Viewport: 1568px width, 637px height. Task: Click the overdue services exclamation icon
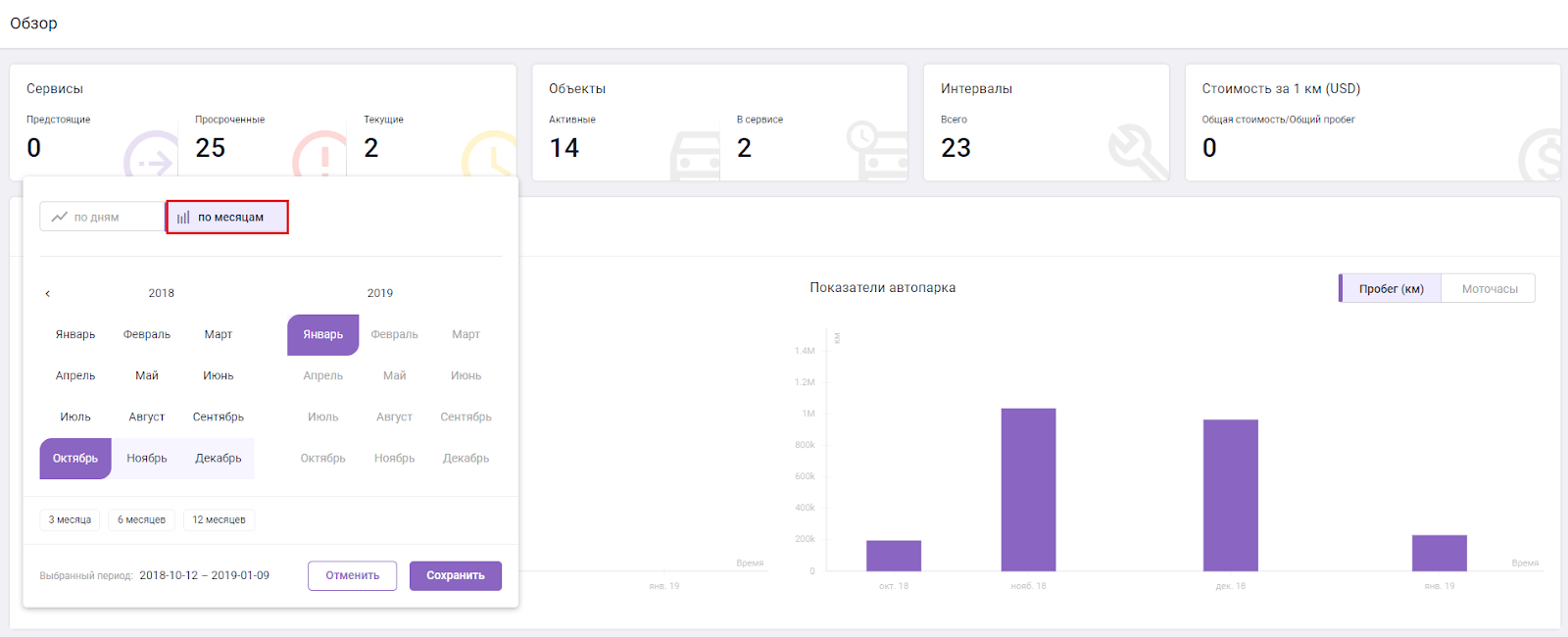319,155
